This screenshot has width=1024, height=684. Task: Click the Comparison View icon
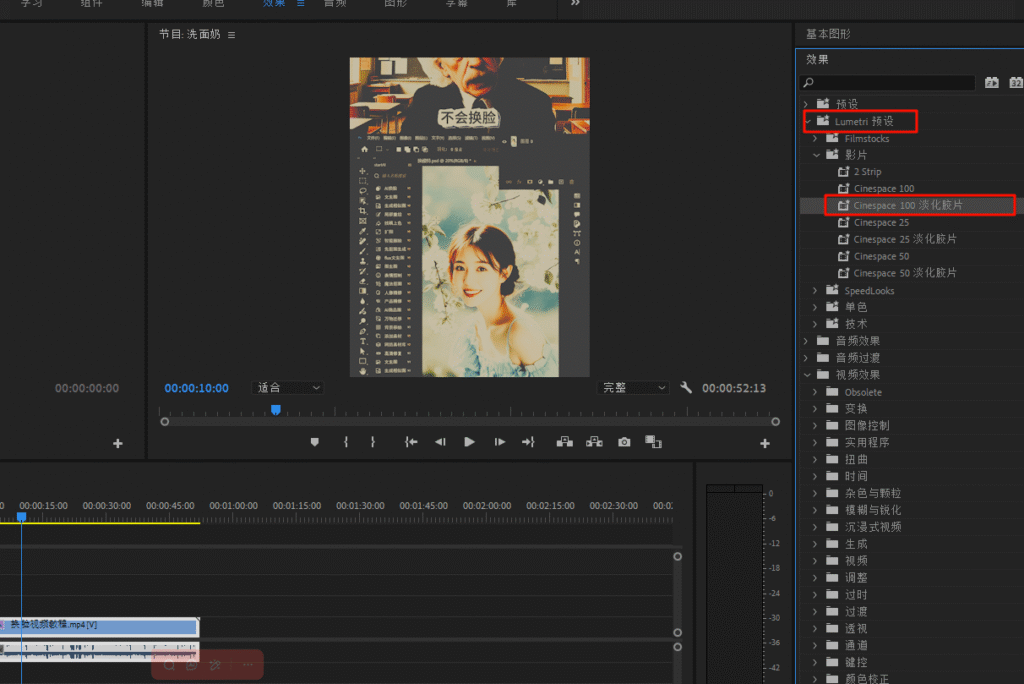653,442
